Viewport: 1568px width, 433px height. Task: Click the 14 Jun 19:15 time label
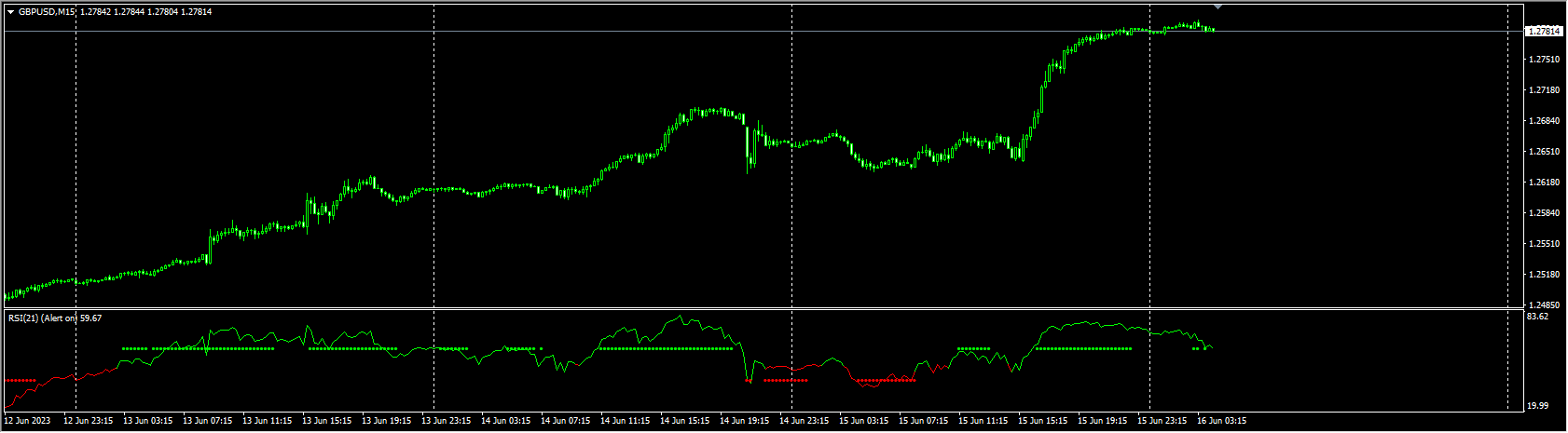(744, 421)
